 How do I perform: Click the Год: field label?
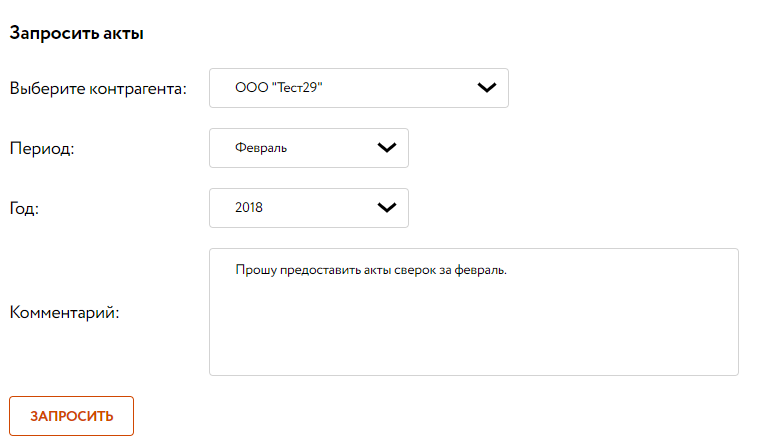point(24,208)
